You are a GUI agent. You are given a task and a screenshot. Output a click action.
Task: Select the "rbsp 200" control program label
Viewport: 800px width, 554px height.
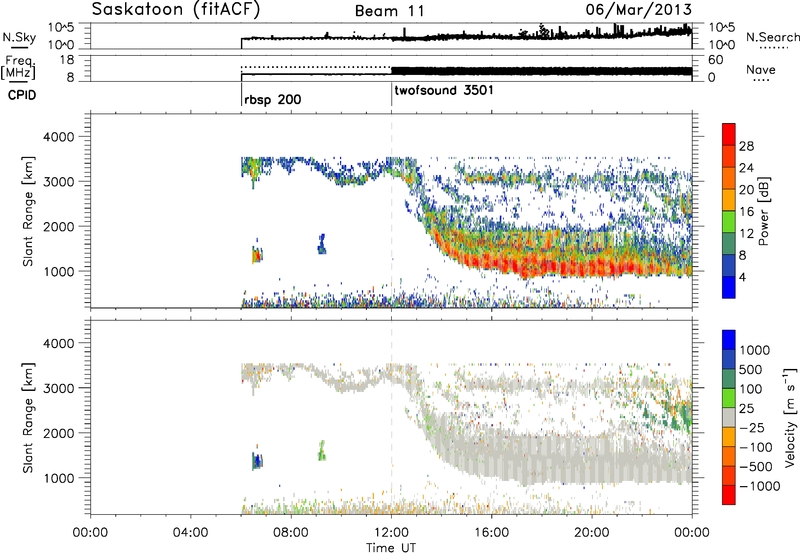point(272,99)
